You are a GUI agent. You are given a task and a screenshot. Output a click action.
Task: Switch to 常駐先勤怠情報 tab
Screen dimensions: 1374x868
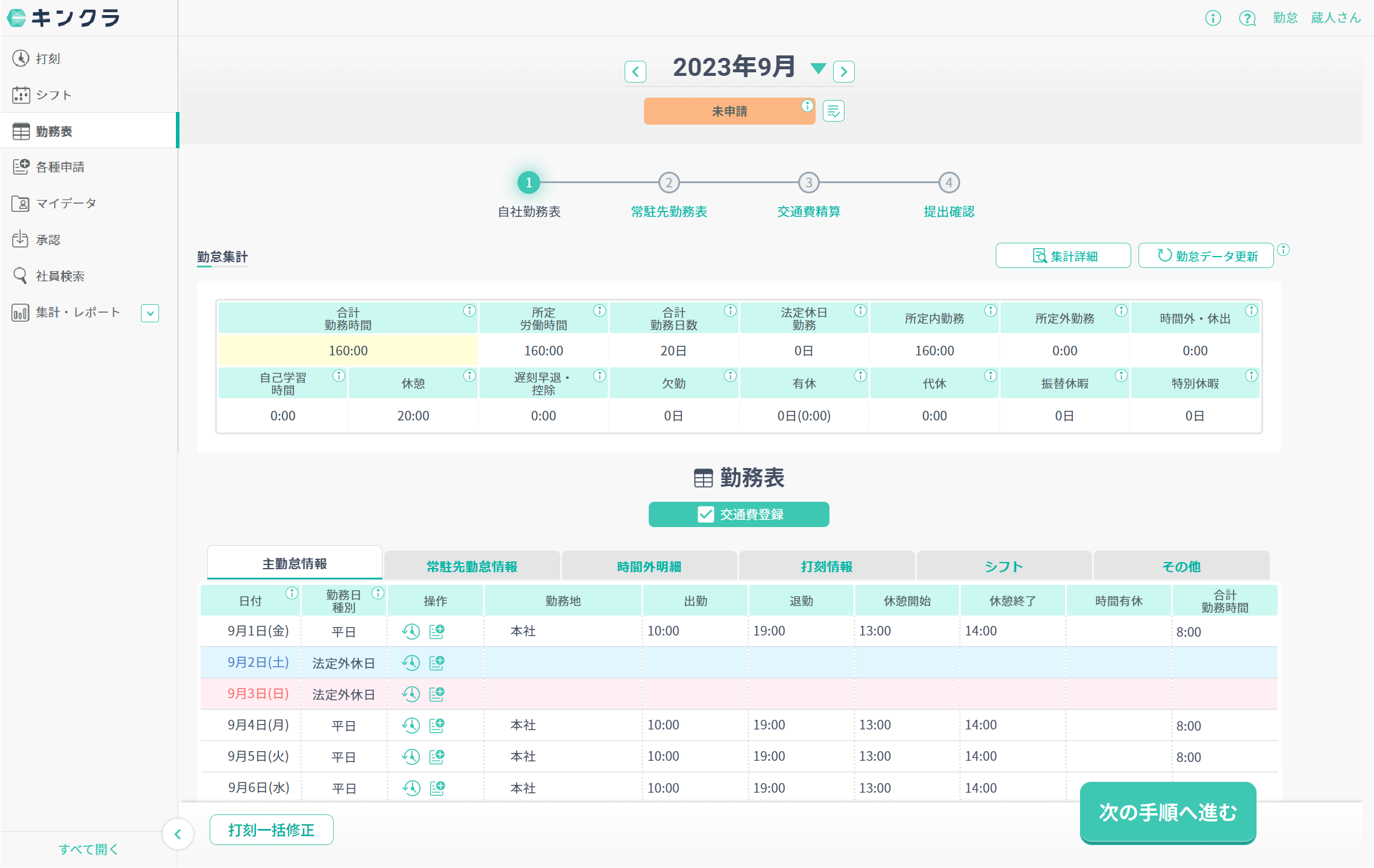tap(472, 566)
